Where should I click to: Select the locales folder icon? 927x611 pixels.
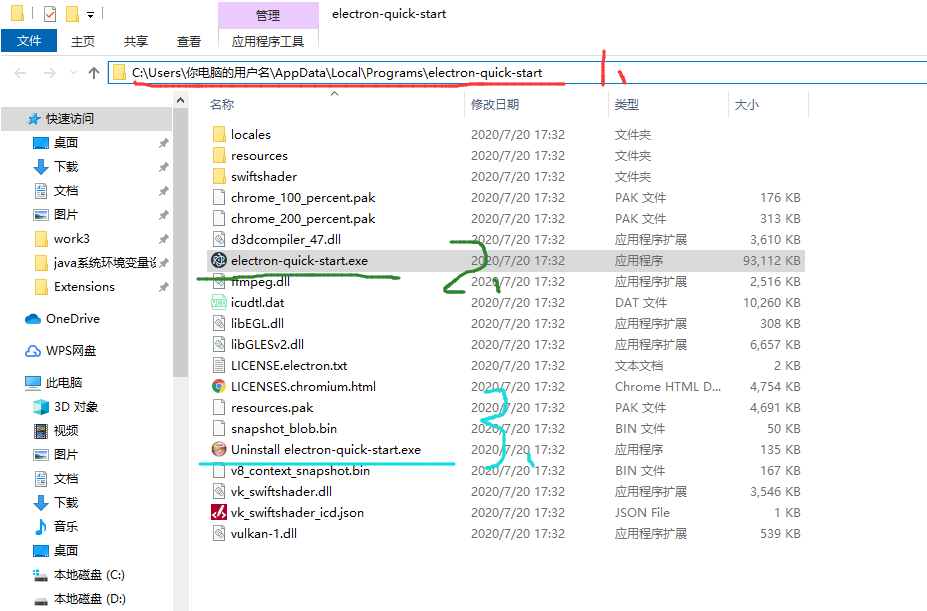click(219, 134)
